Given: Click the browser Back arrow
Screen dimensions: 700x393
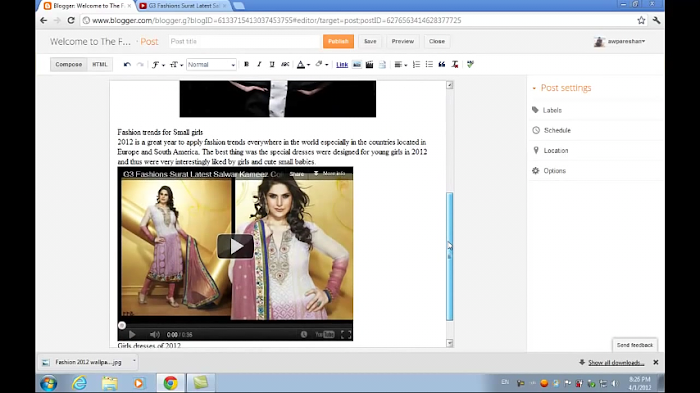Looking at the screenshot, I should (43, 20).
